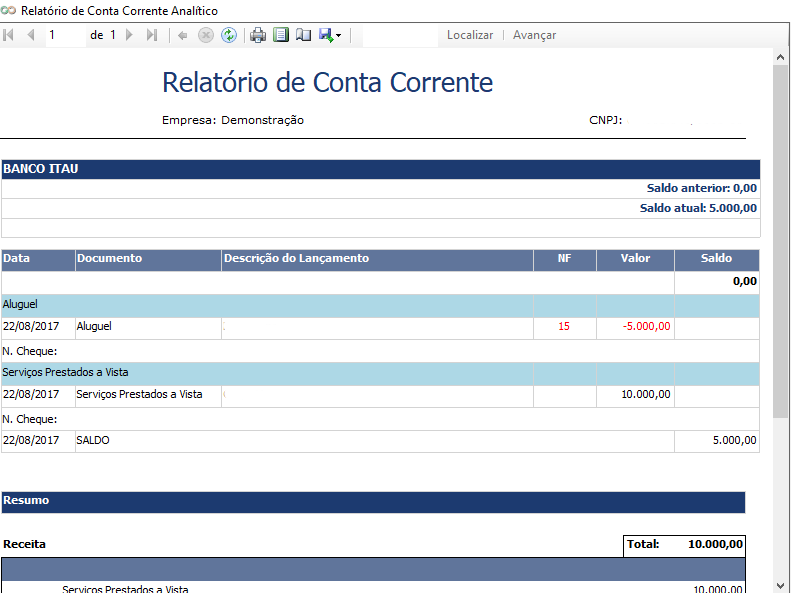Click the export save icon
Image resolution: width=791 pixels, height=593 pixels.
coord(326,35)
